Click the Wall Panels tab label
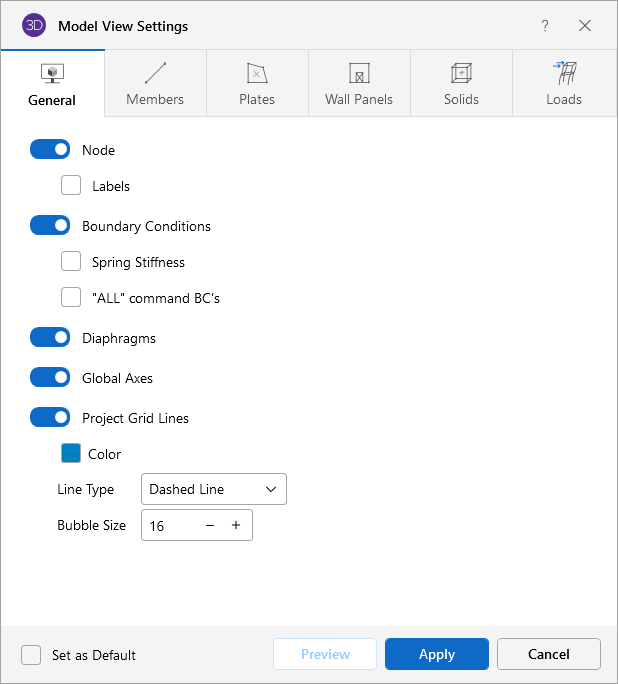618x684 pixels. click(359, 99)
